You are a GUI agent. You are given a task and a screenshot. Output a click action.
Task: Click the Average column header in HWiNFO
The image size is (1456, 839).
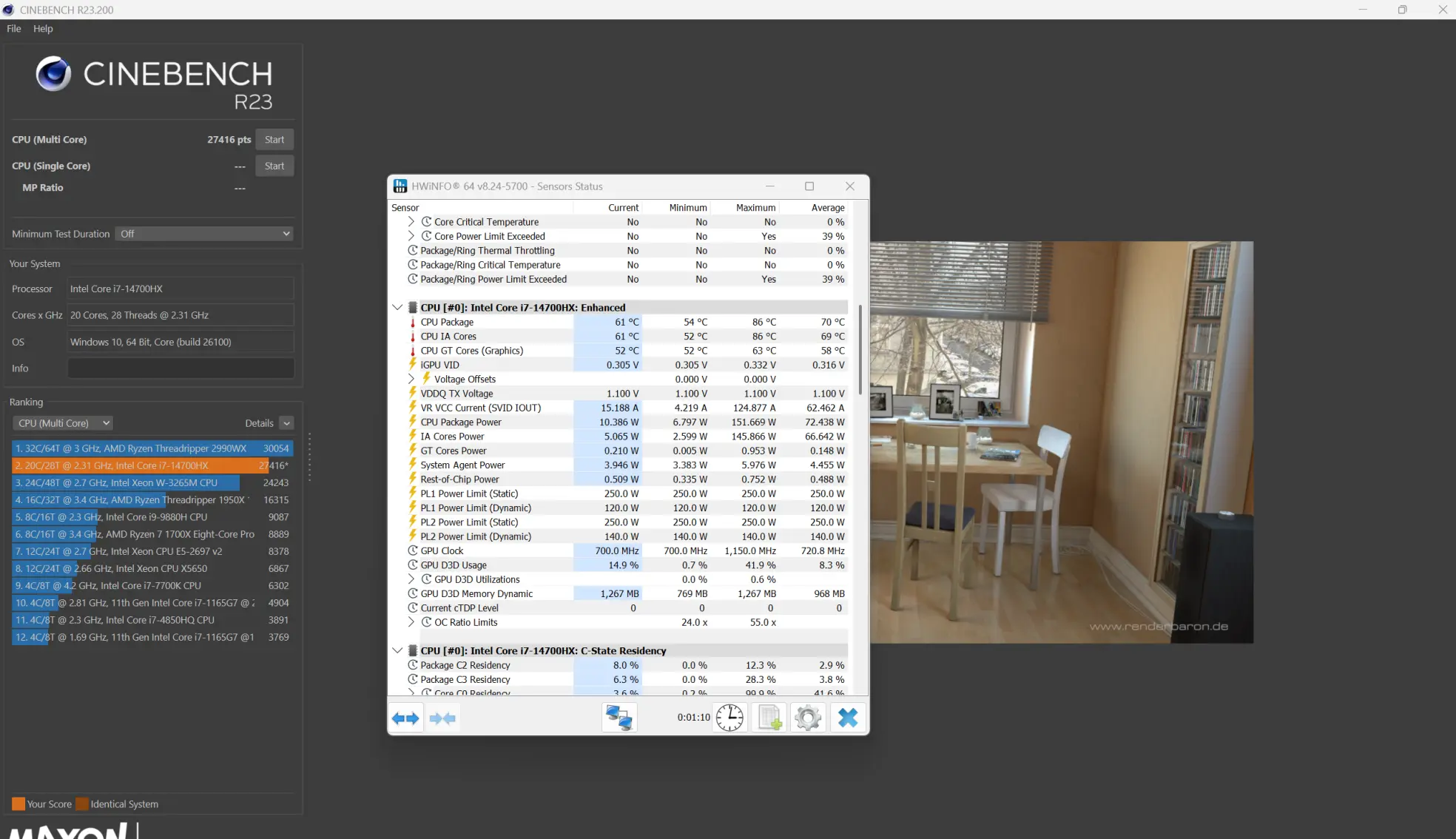pos(827,208)
